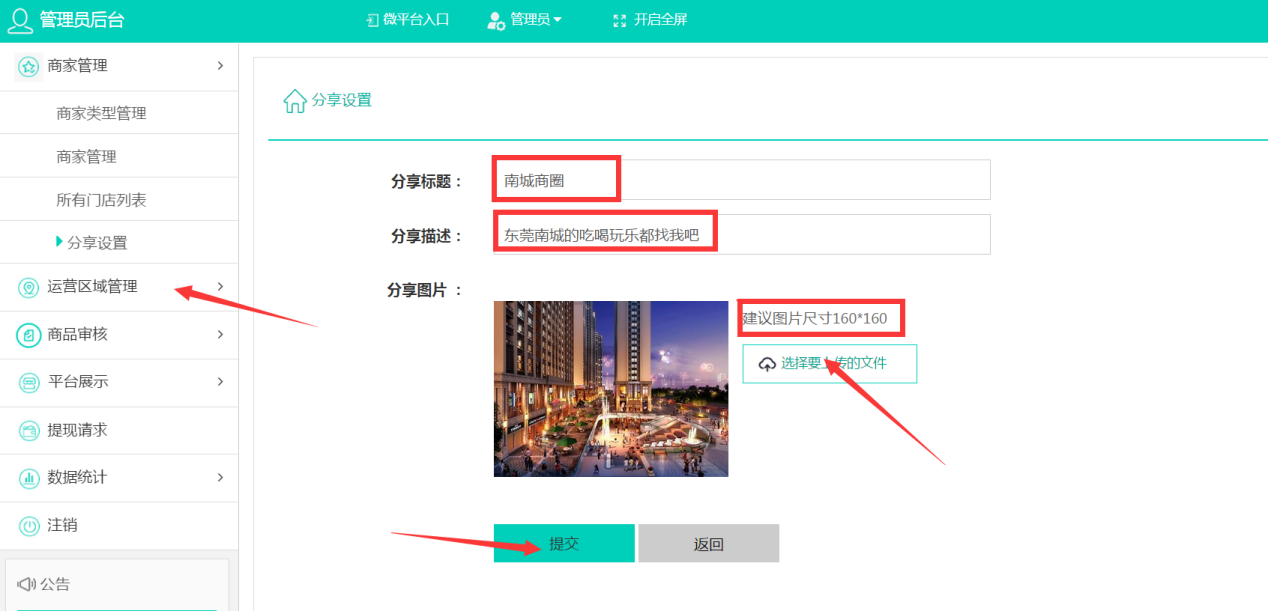Viewport: 1268px width, 611px height.
Task: Click the home icon beside 分享设置
Action: 295,101
